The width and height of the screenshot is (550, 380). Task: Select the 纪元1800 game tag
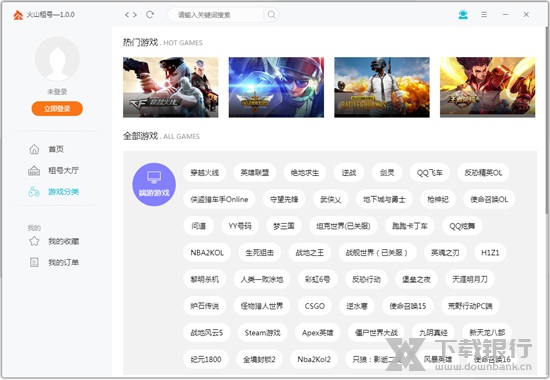[206, 359]
